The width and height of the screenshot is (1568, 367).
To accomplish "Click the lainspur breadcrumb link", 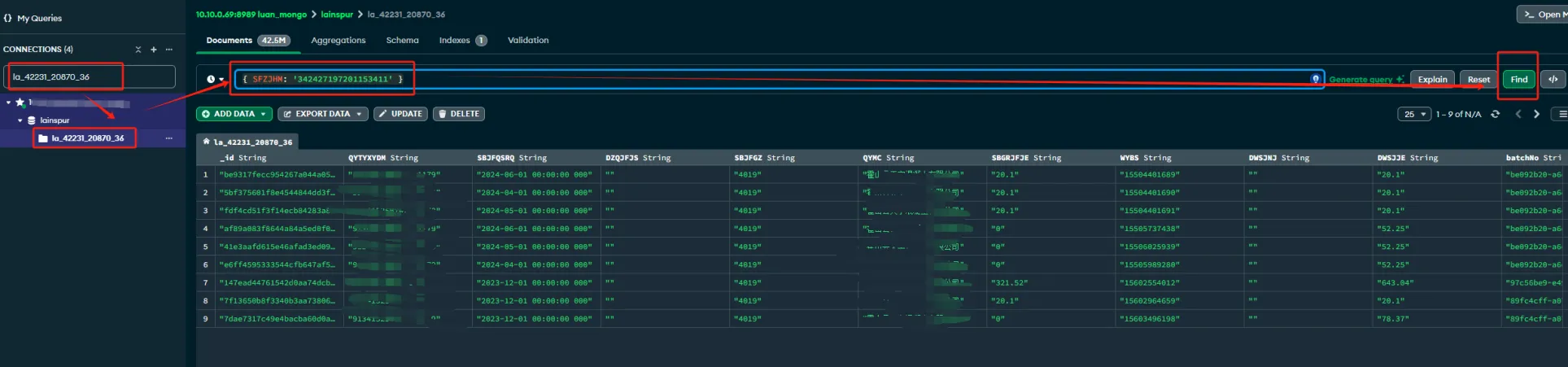I will (x=337, y=15).
